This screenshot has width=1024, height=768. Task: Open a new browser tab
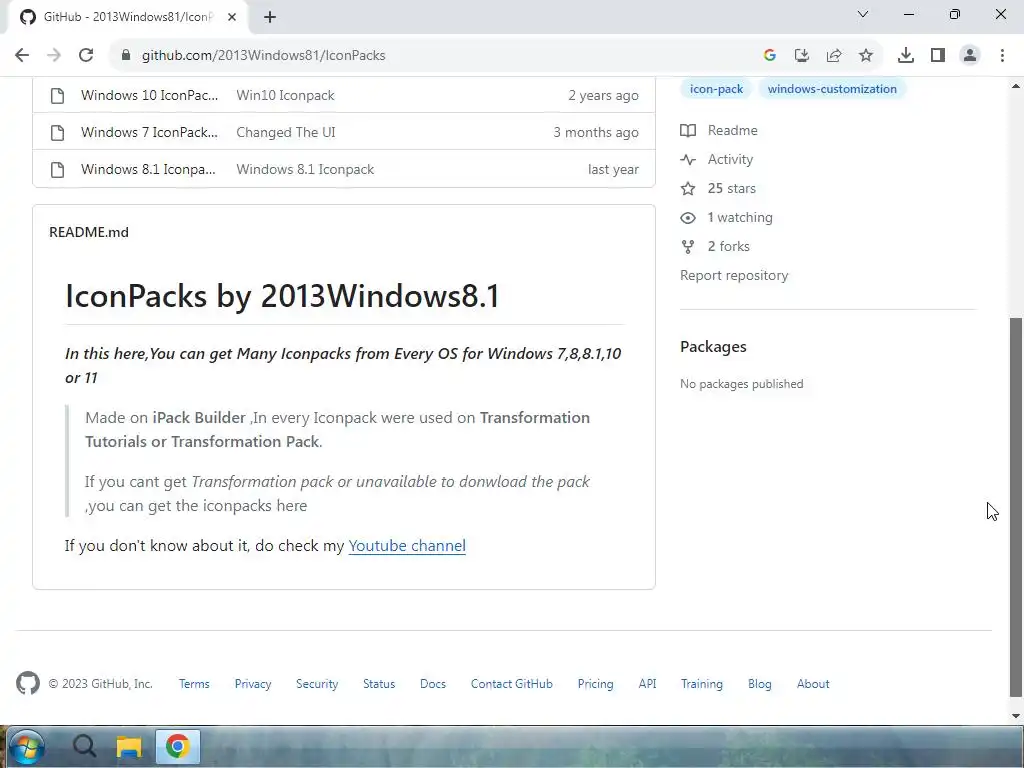[270, 17]
